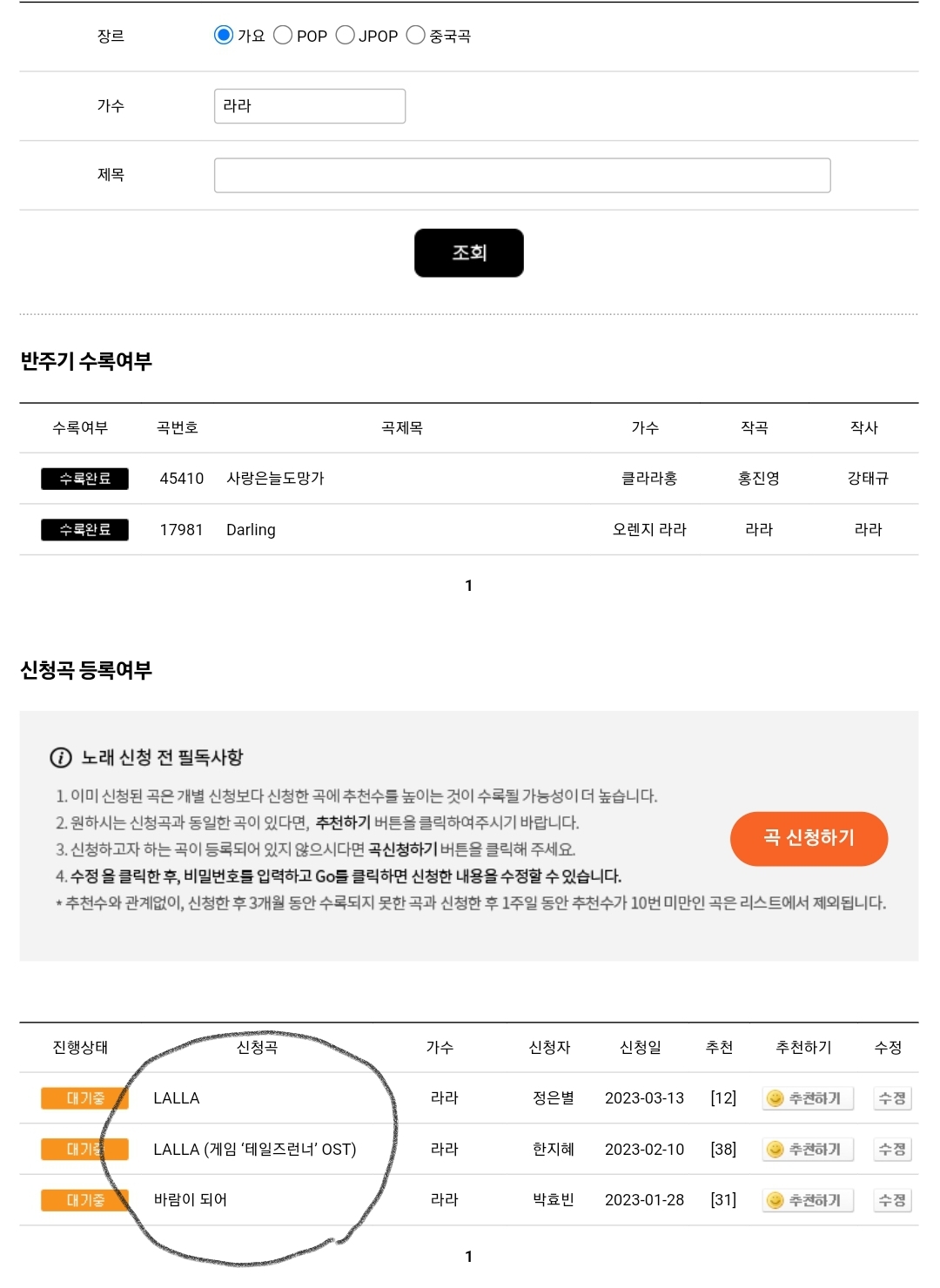Click the 가수 input field containing 라라
Image resolution: width=940 pixels, height=1288 pixels.
(310, 106)
